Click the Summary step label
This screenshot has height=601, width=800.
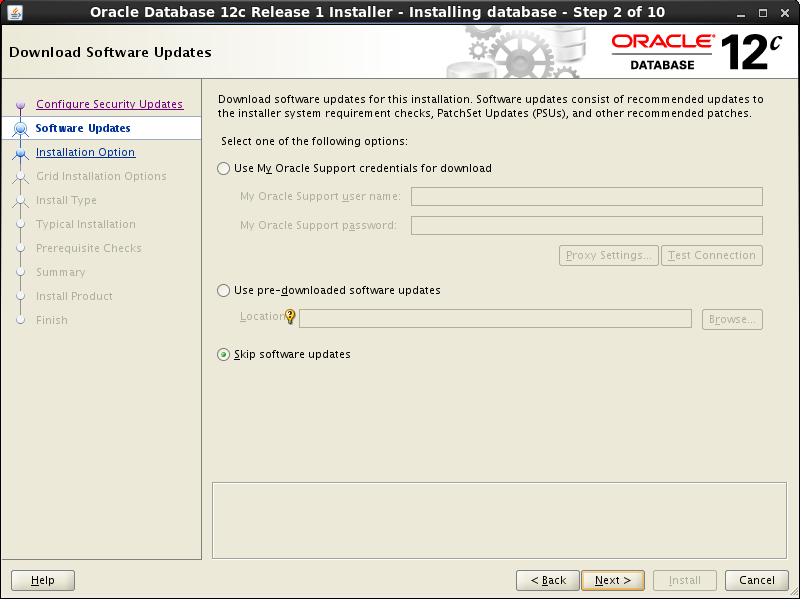pyautogui.click(x=61, y=272)
